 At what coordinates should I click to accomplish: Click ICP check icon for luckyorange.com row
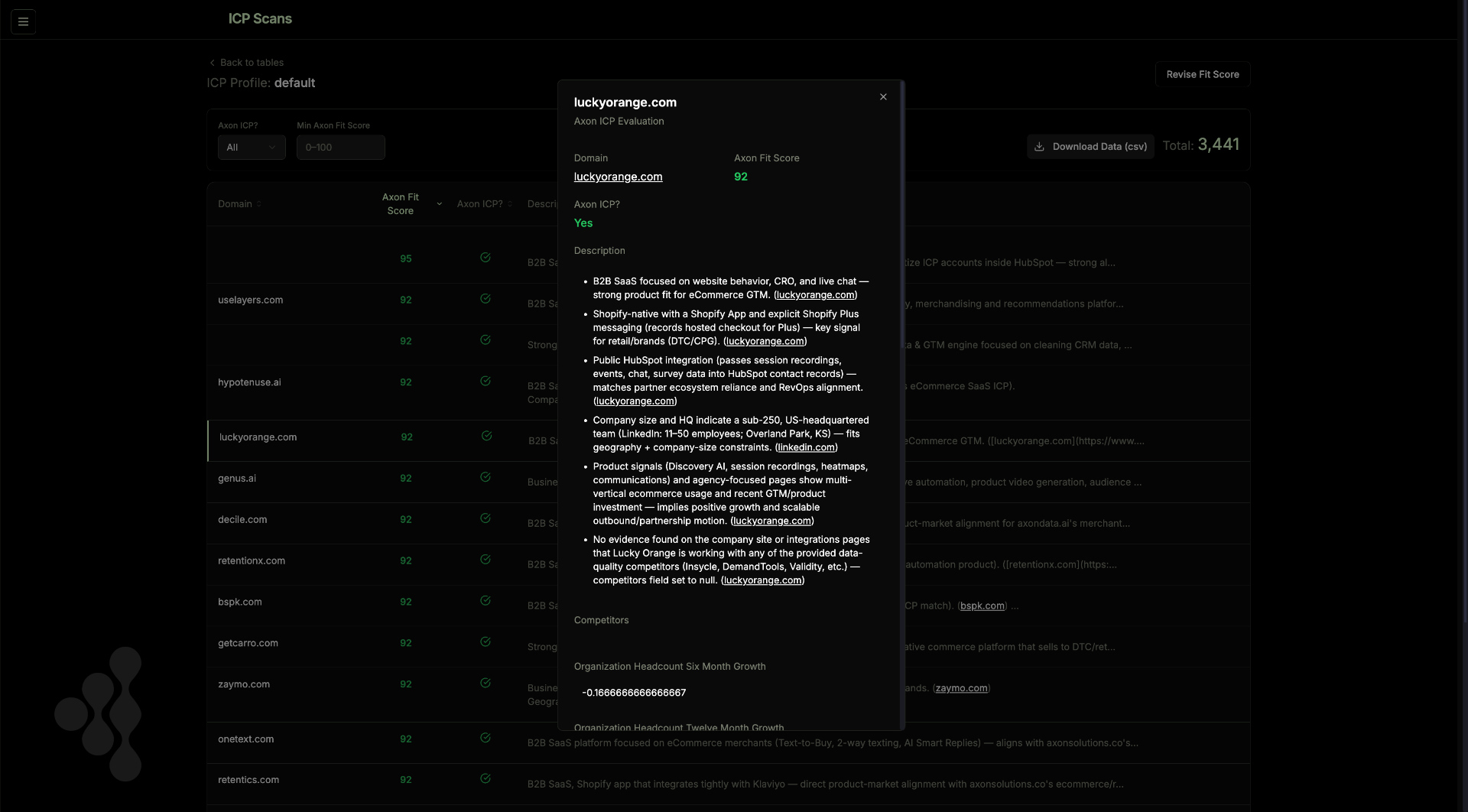click(486, 436)
